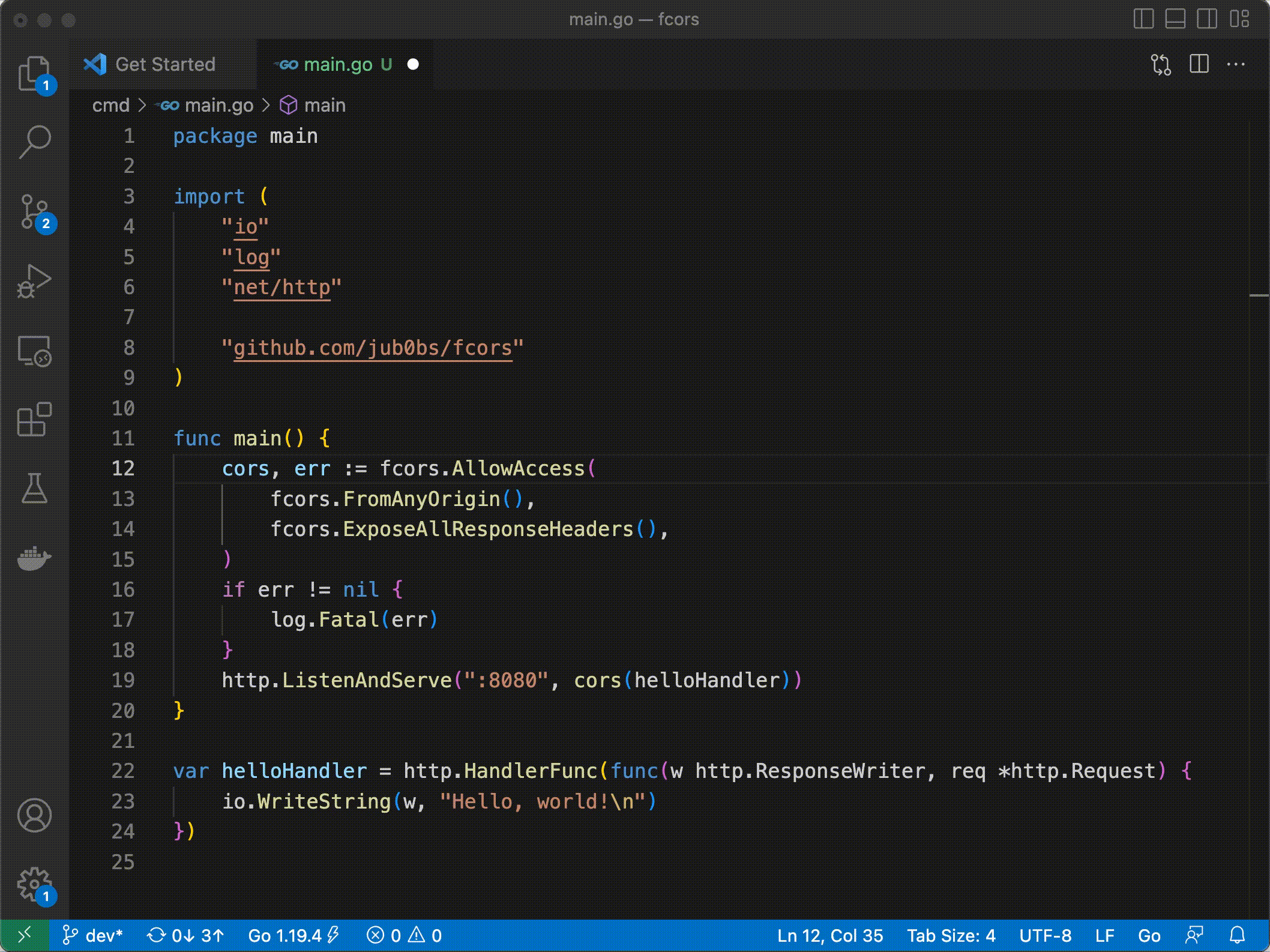Click the github.com/jub0bs/fcors import link
The image size is (1270, 952).
(x=373, y=348)
